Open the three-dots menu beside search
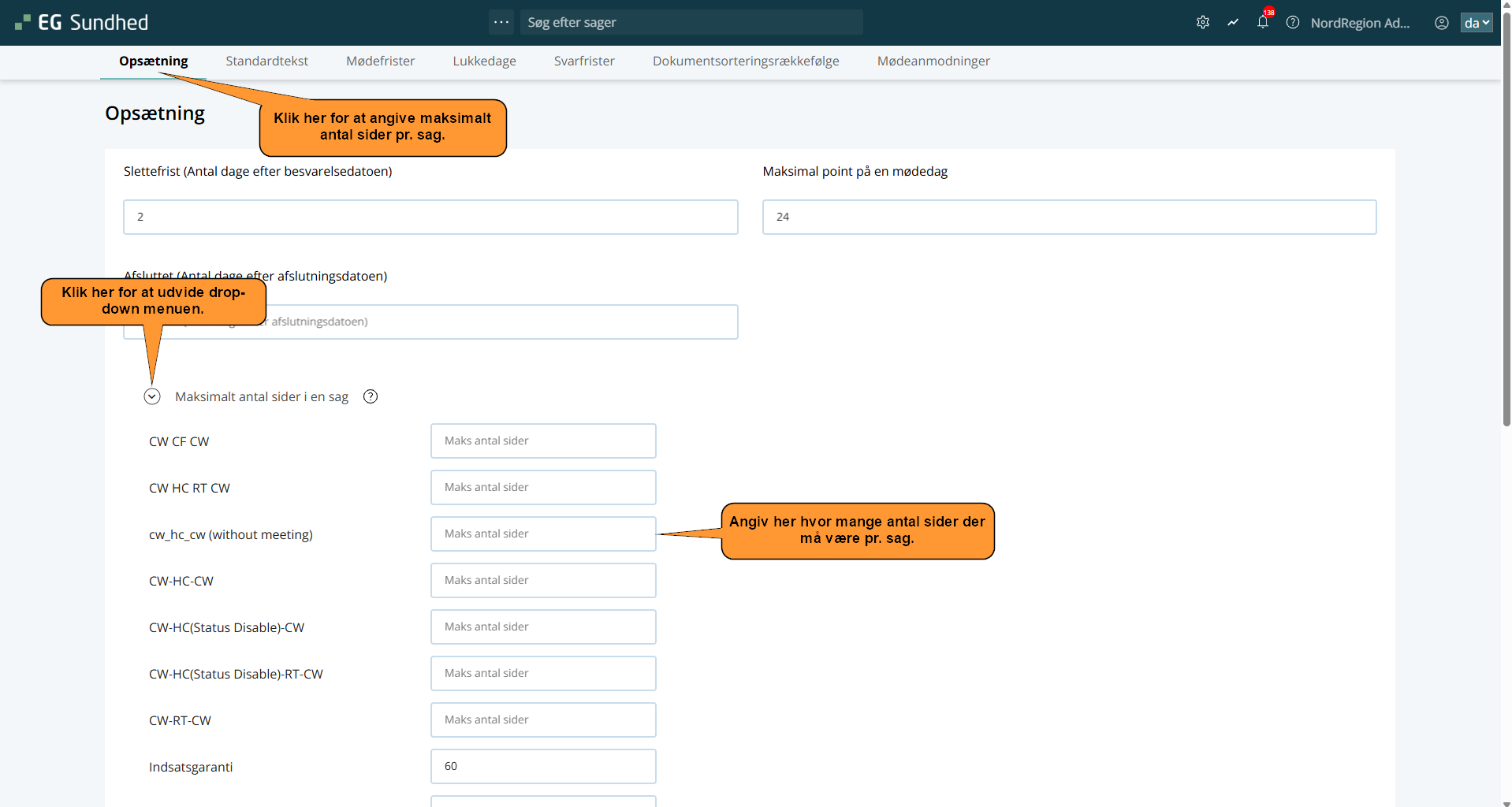 coord(501,22)
